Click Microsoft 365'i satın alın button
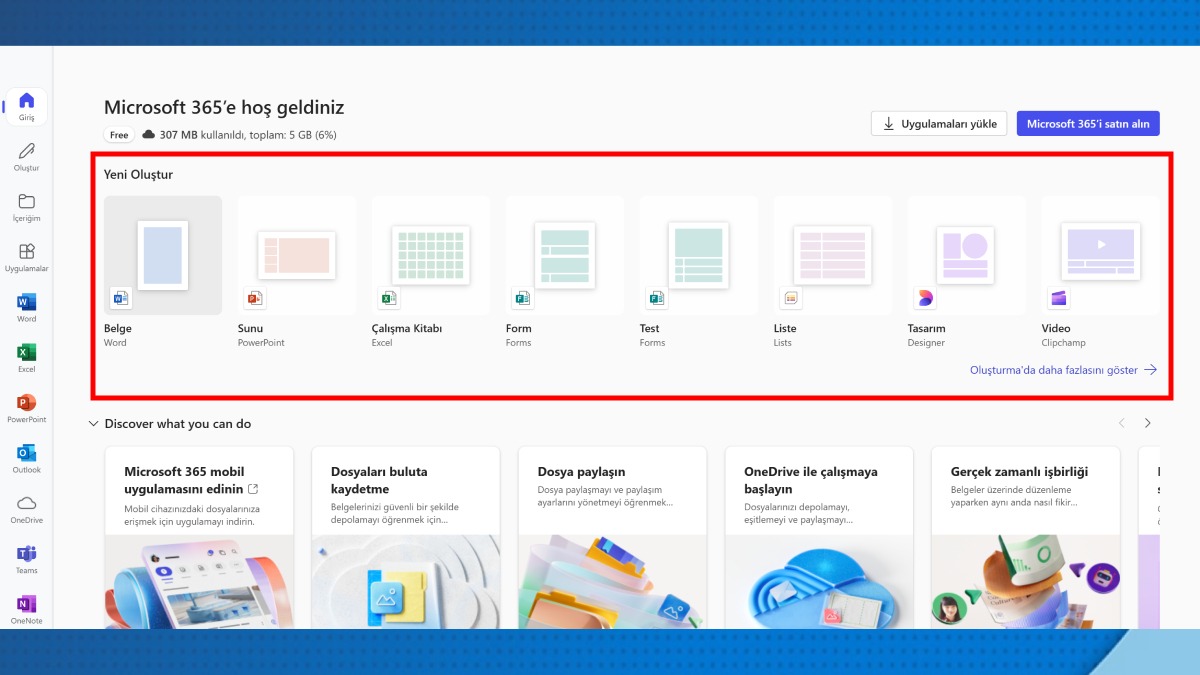This screenshot has width=1200, height=675. tap(1088, 124)
